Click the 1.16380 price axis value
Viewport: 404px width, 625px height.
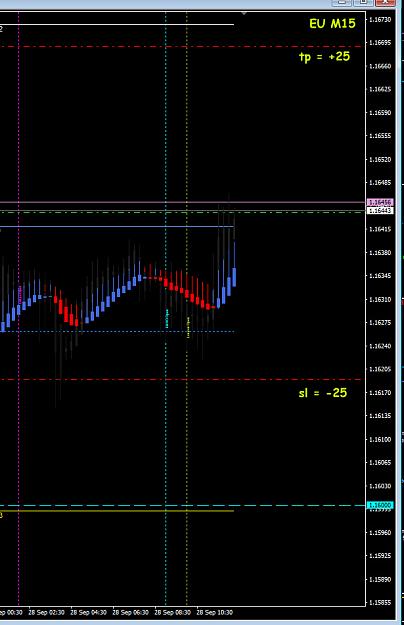380,253
